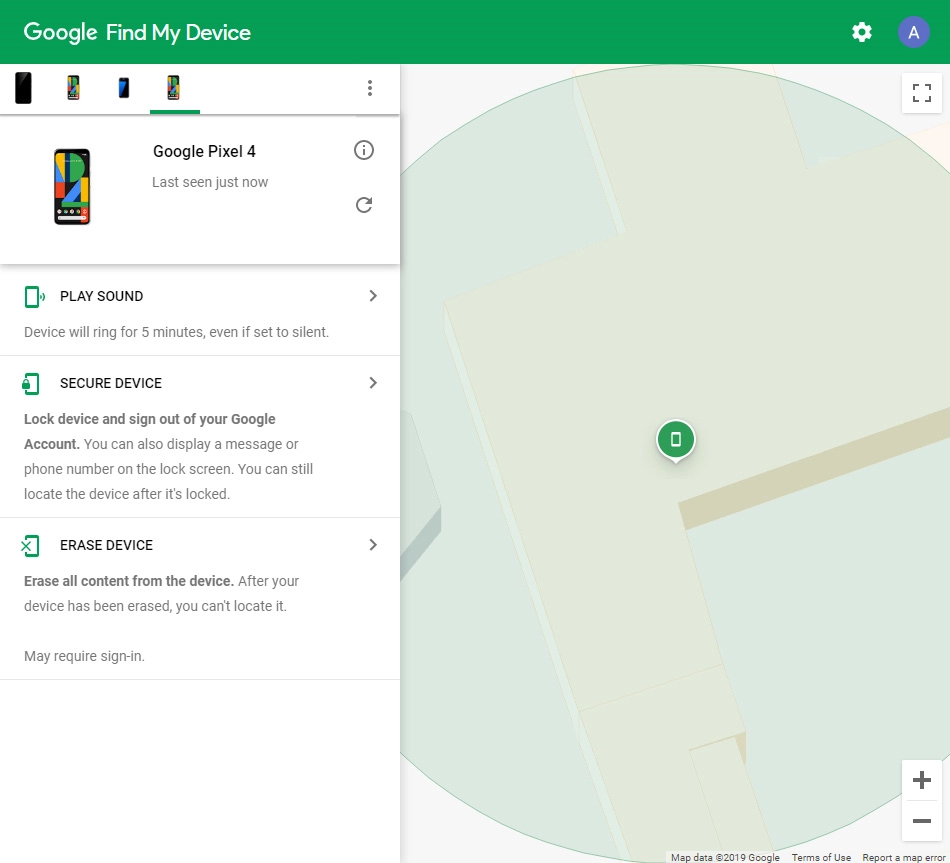950x863 pixels.
Task: Expand the Erase Device chevron
Action: [373, 545]
